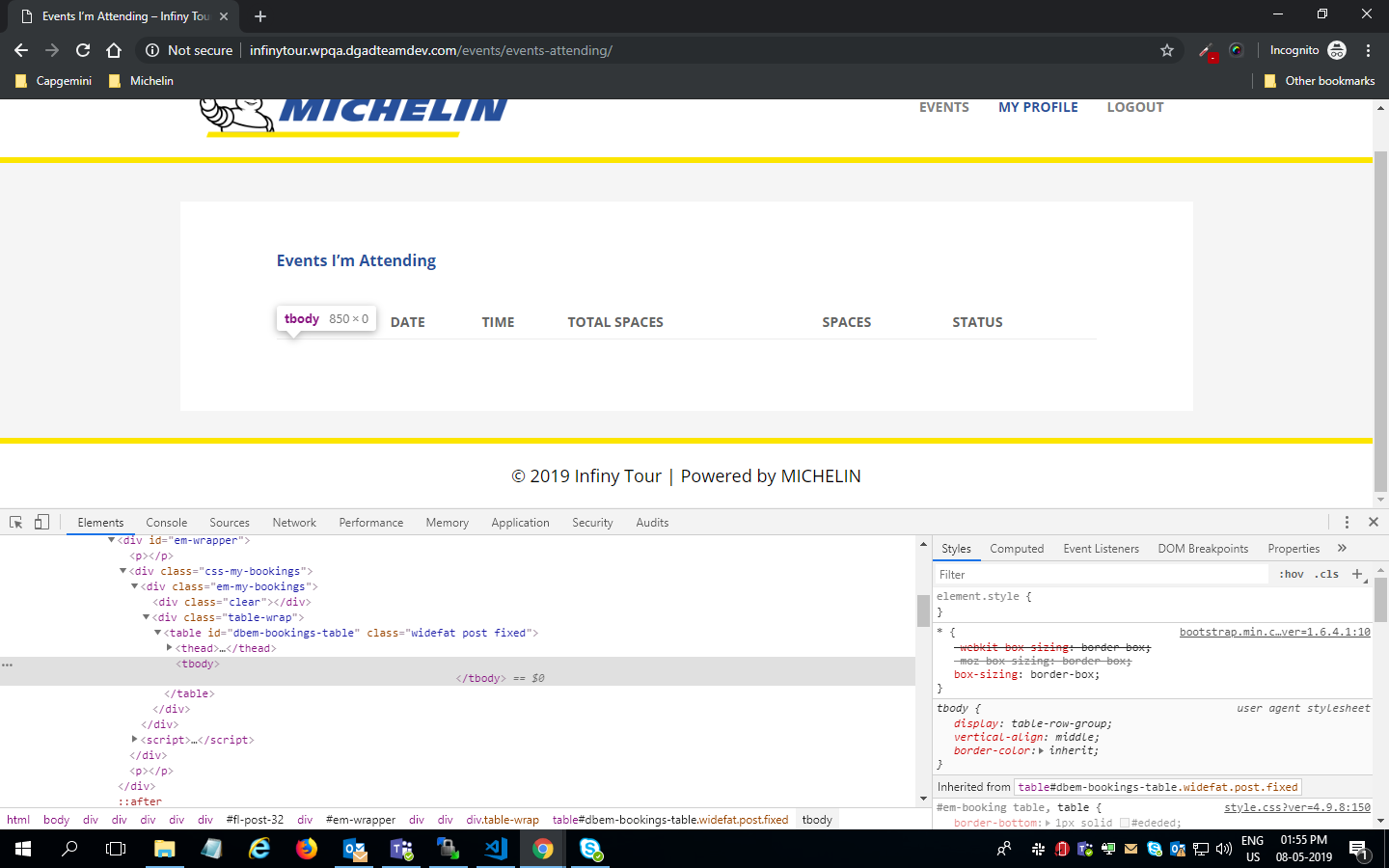This screenshot has height=868, width=1389.
Task: Open the Windows Start menu
Action: click(23, 849)
